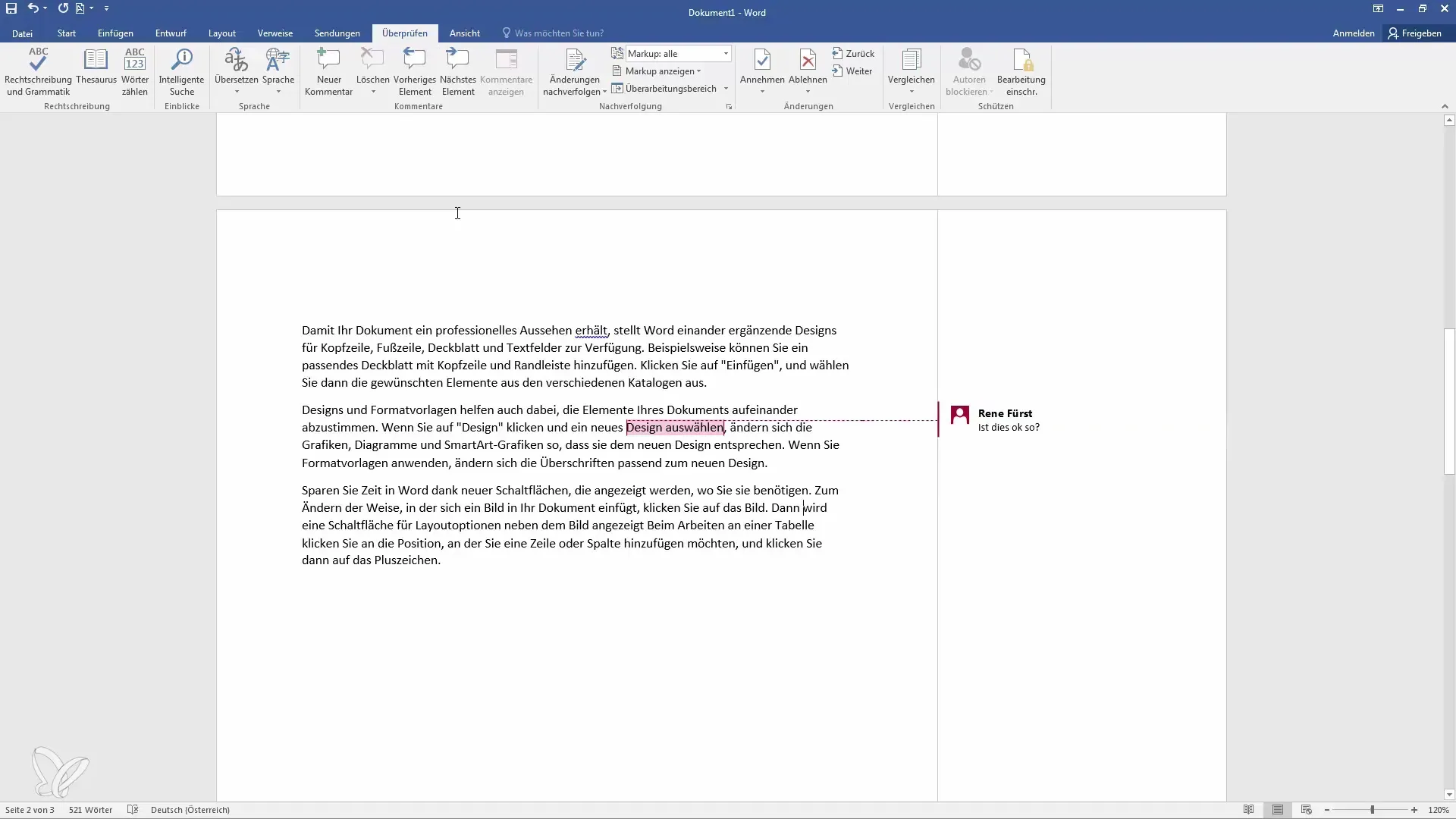Click the scroll down arrow
This screenshot has height=819, width=1456.
pyautogui.click(x=1449, y=795)
